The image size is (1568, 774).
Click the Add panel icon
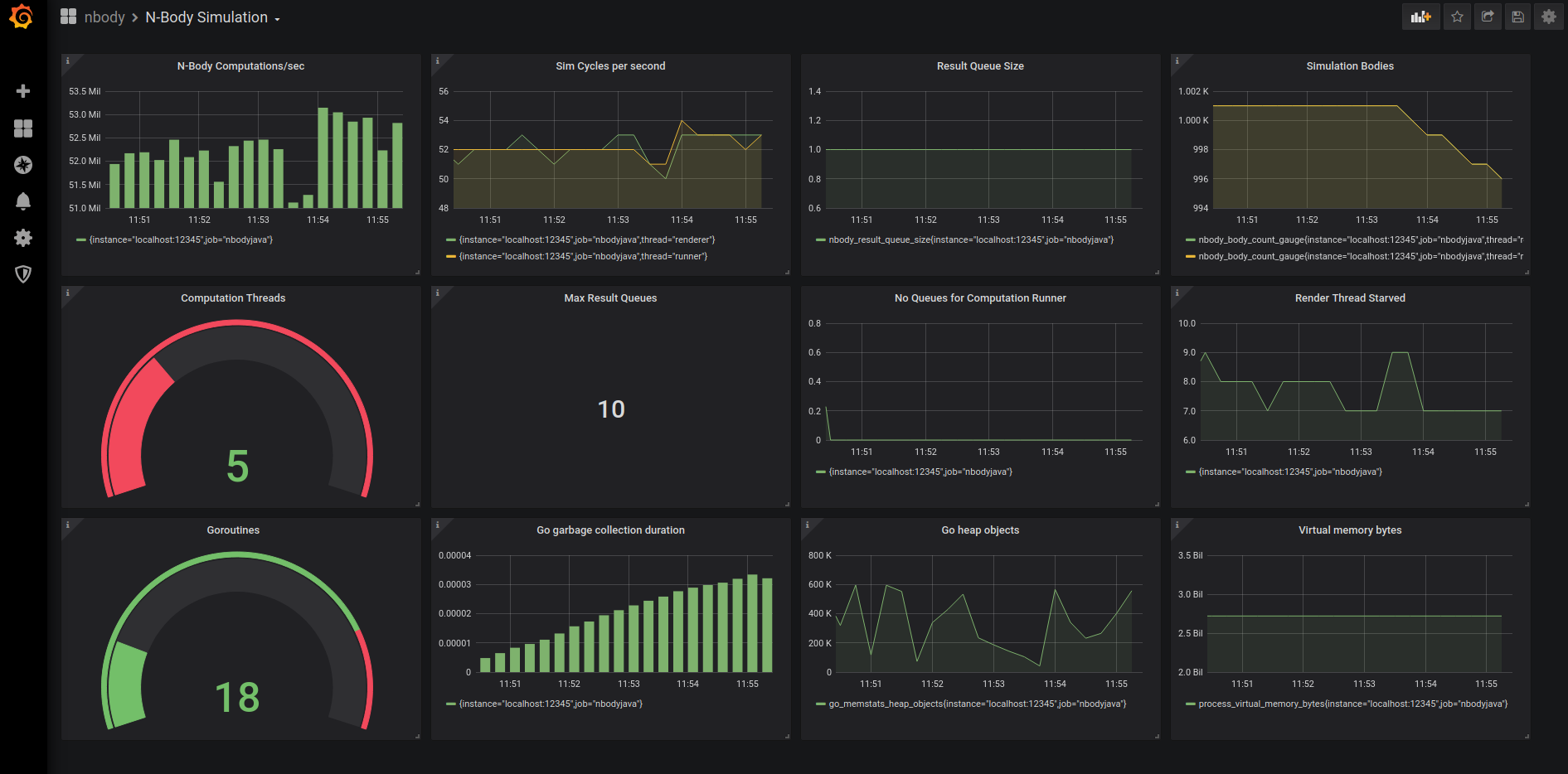tap(1421, 17)
